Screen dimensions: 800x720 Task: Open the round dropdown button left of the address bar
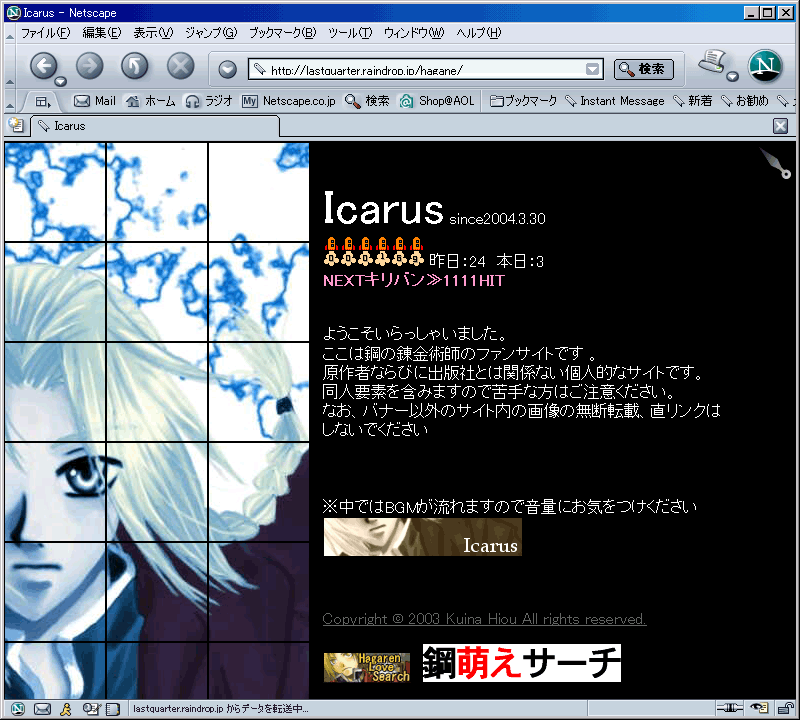point(228,69)
